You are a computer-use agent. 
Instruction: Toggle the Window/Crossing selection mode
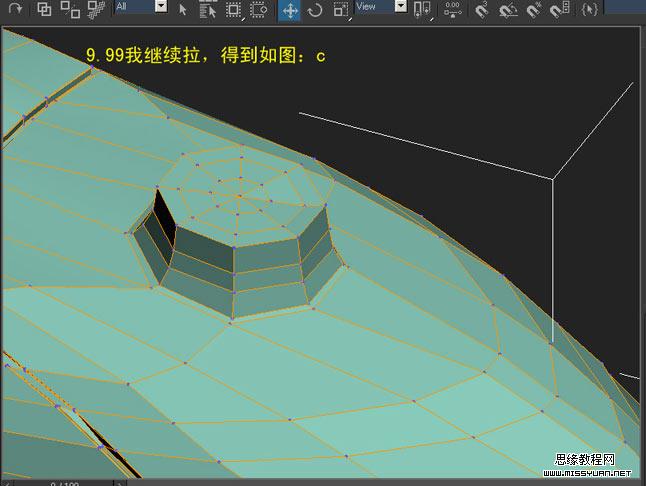(x=259, y=9)
